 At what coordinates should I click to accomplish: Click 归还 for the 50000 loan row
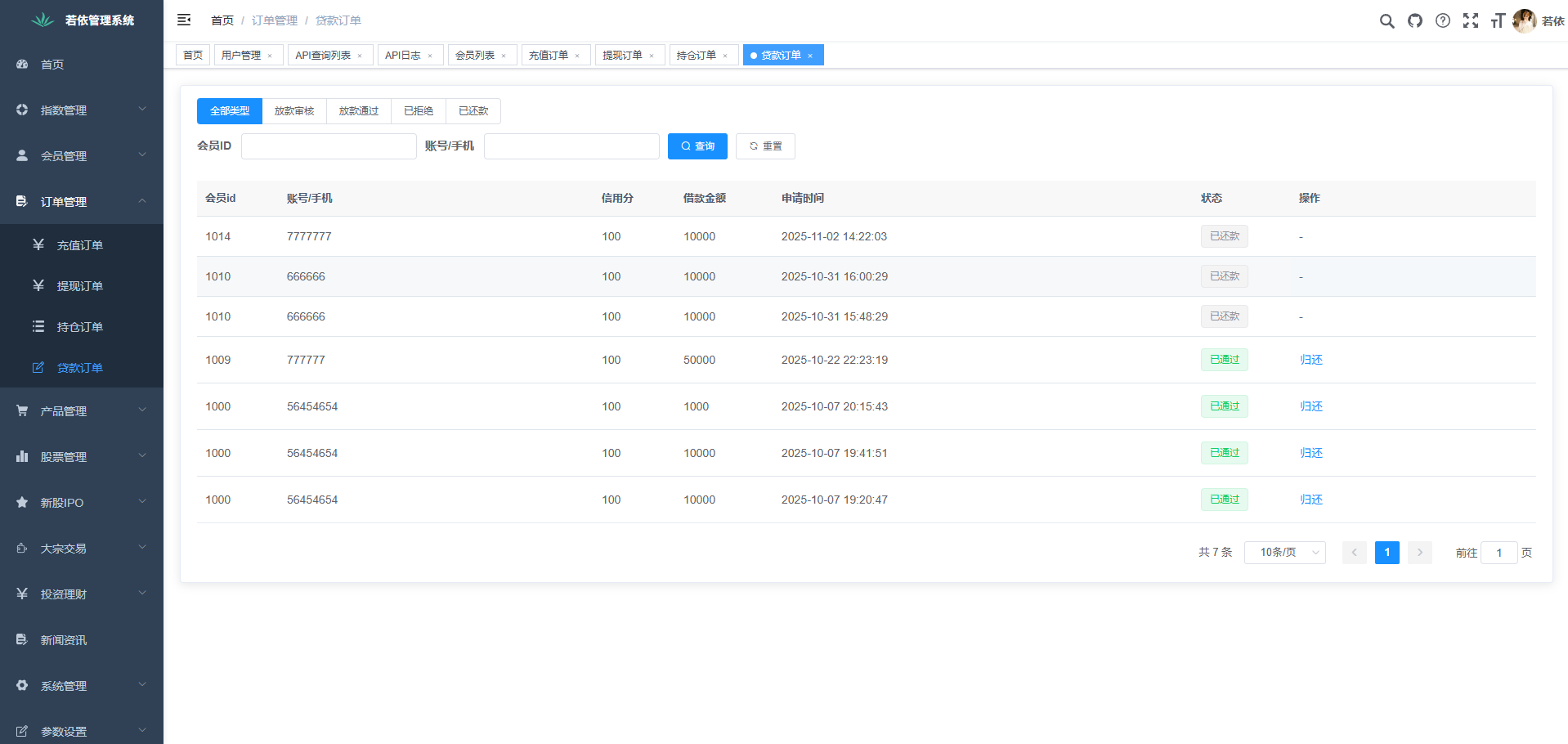pos(1310,360)
